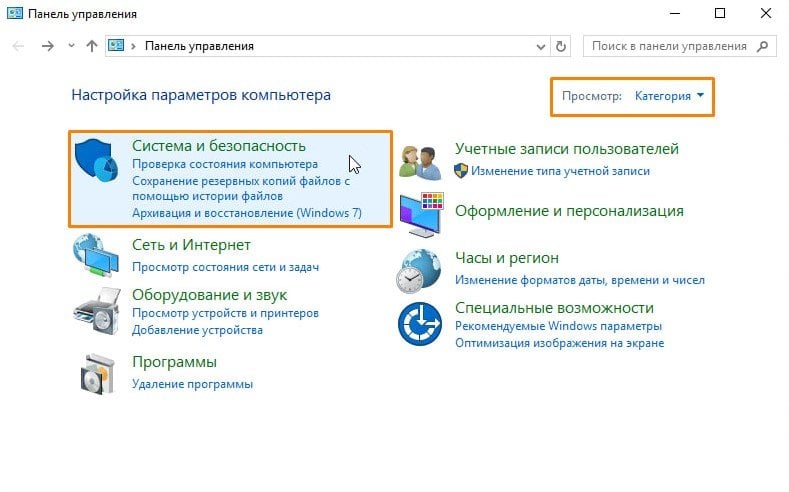Open the Clock and Region globe-clock icon
The height and width of the screenshot is (492, 789).
tap(419, 271)
